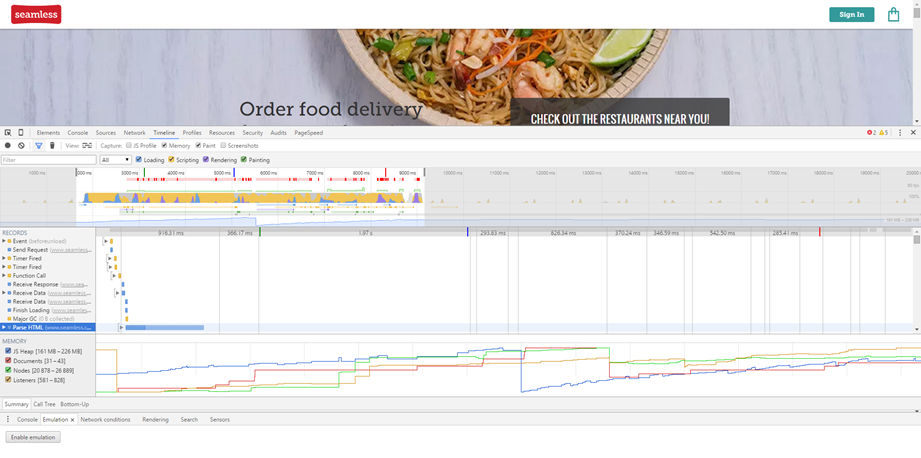The width and height of the screenshot is (921, 458).
Task: Open the Rendering drawer tab
Action: pos(155,420)
